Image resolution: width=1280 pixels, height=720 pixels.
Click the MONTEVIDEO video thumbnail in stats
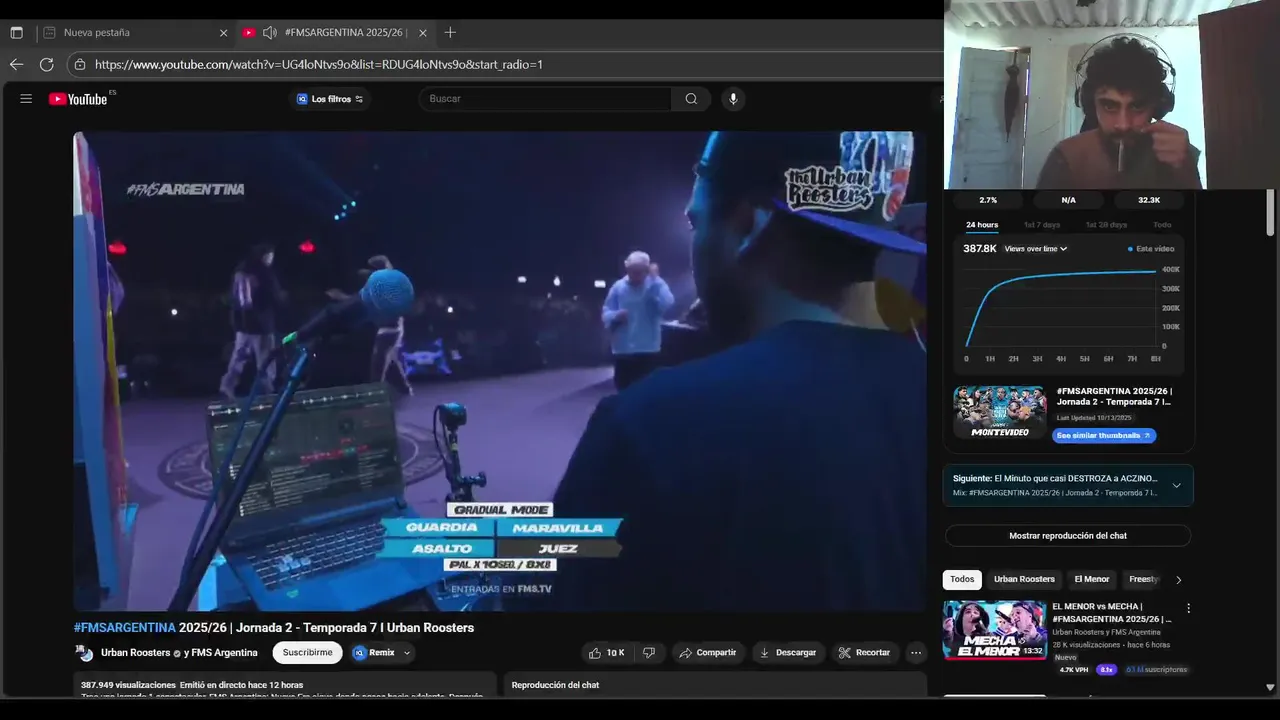tap(1000, 412)
